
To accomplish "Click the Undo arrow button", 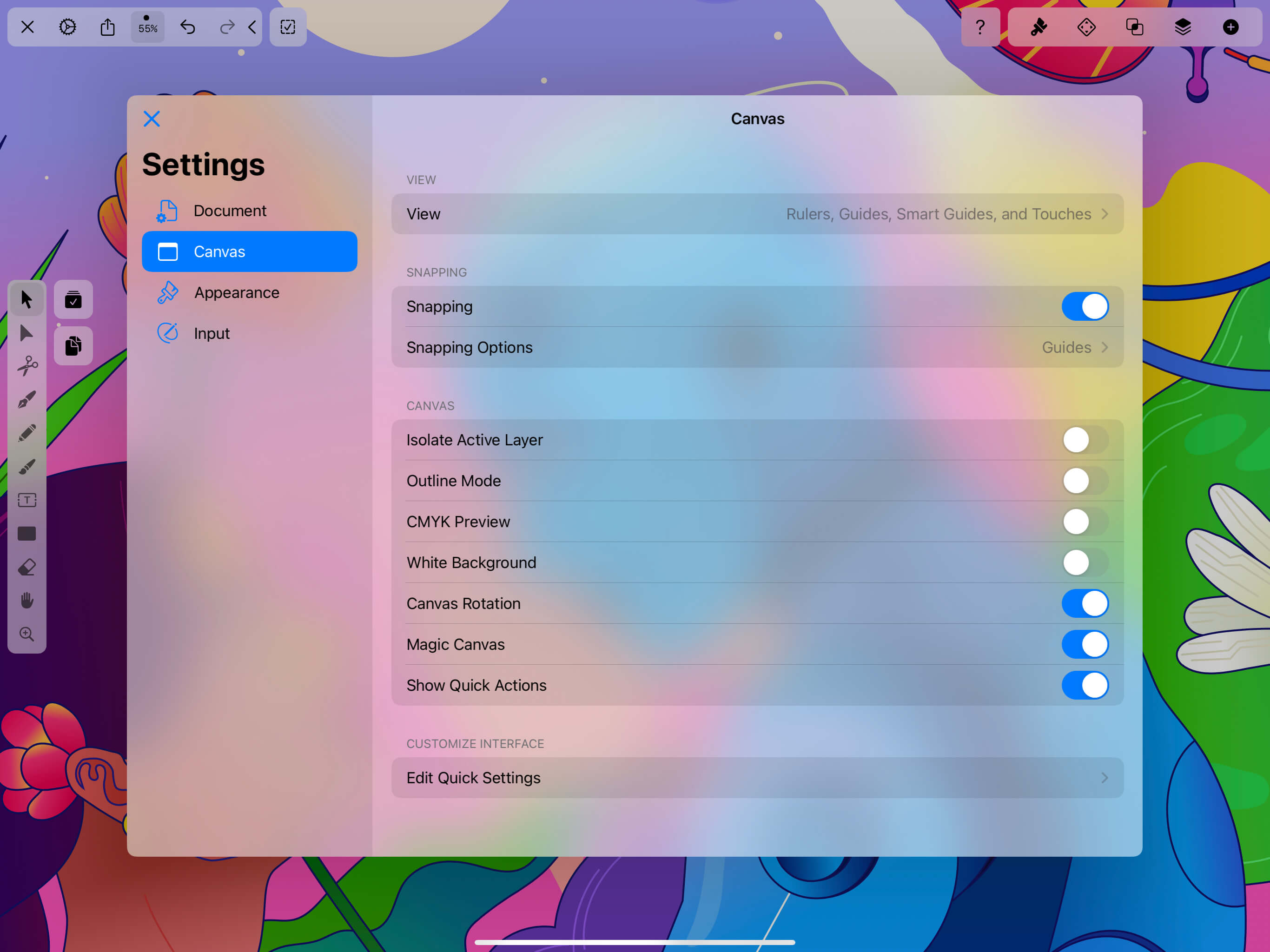I will click(x=188, y=27).
